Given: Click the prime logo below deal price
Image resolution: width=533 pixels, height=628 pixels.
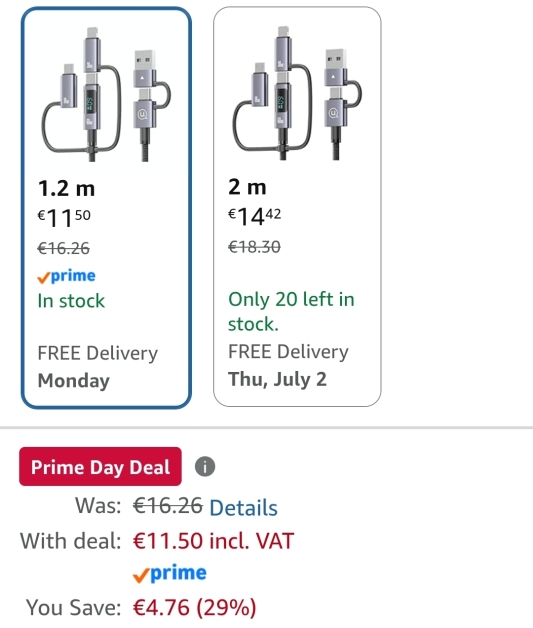Looking at the screenshot, I should point(170,574).
